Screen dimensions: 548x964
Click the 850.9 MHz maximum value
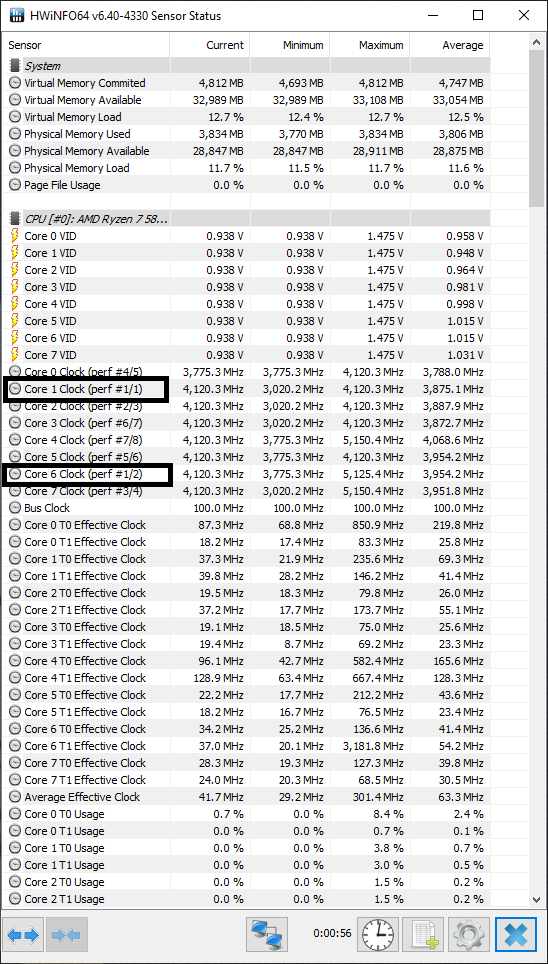[376, 525]
